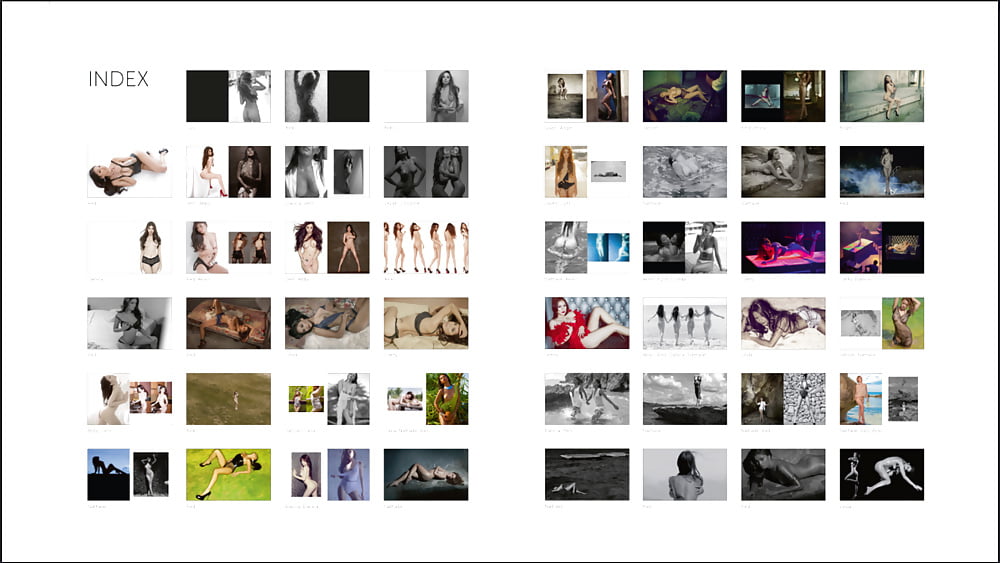Select the thumbnail with blank white left panel

[405, 96]
